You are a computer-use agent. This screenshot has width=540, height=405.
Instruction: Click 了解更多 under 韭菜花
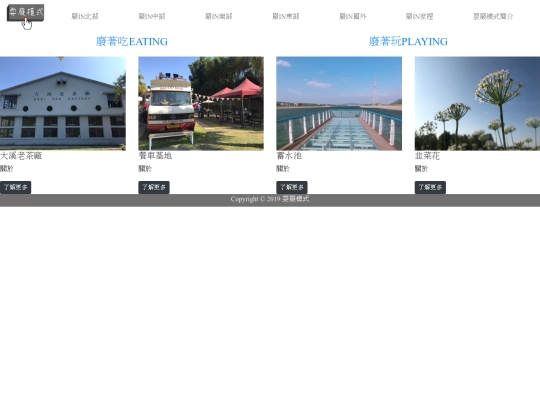(430, 187)
